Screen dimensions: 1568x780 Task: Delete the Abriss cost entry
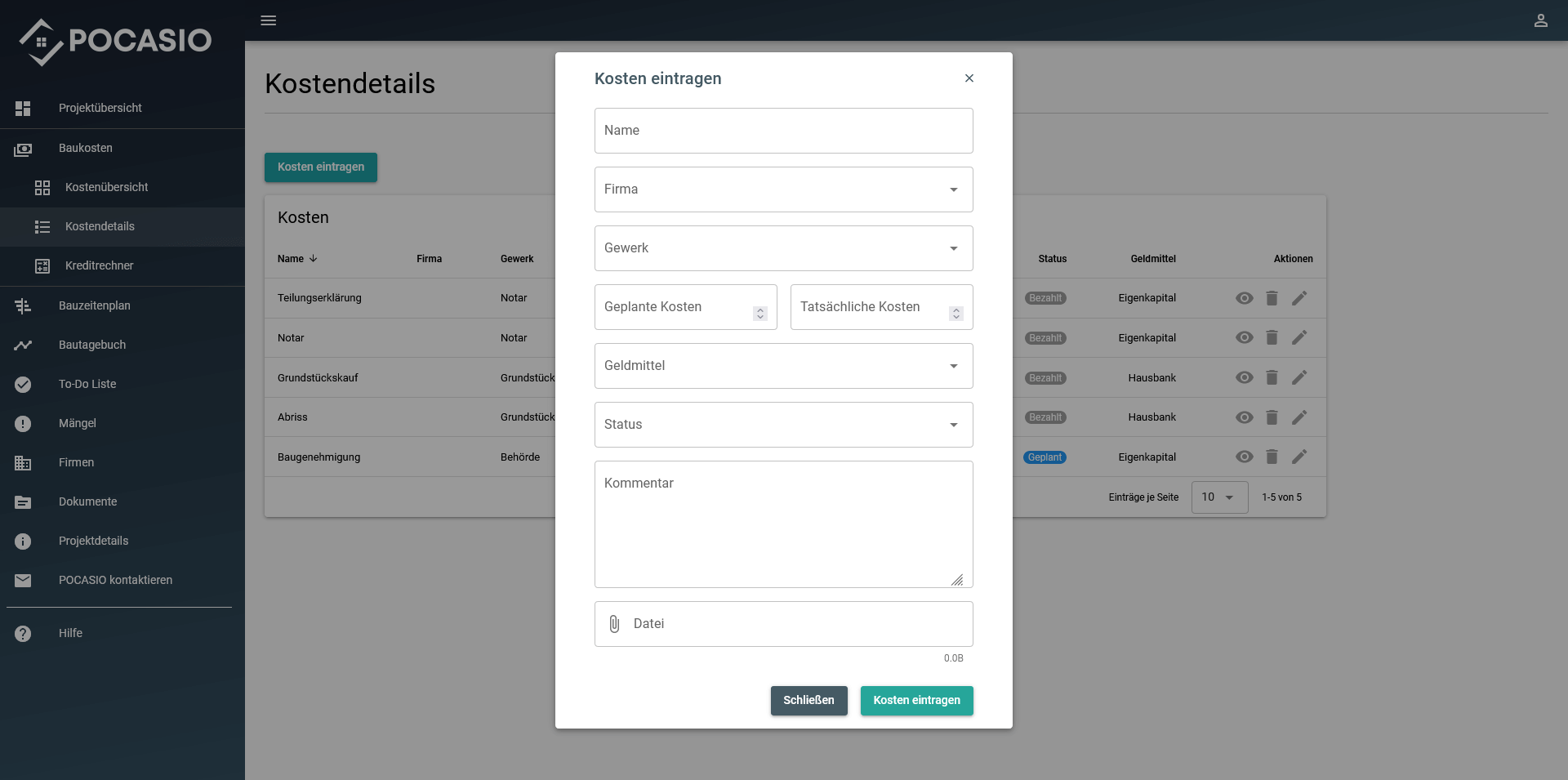point(1272,417)
